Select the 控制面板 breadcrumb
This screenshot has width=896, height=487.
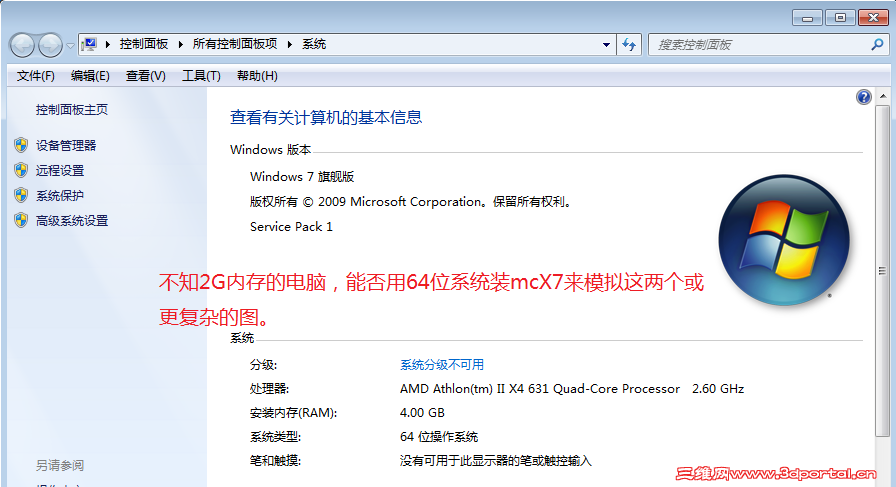(x=143, y=44)
